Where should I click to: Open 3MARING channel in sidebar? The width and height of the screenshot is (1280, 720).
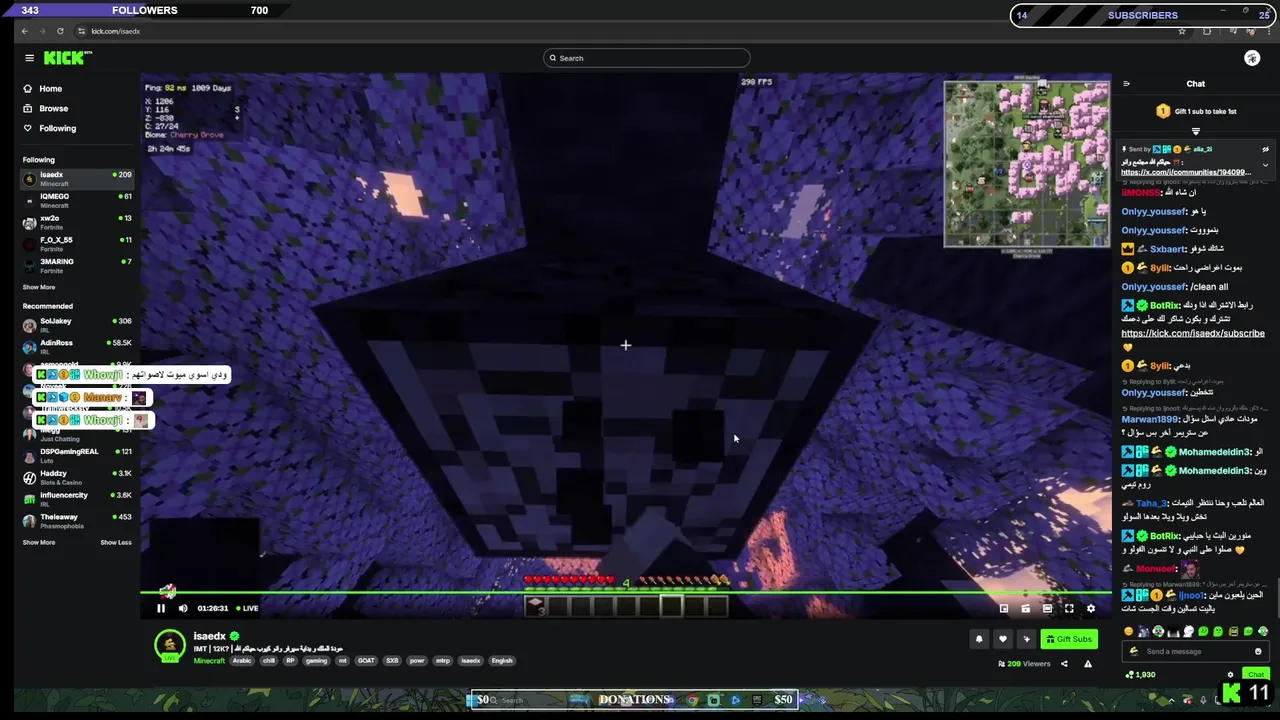tap(78, 265)
